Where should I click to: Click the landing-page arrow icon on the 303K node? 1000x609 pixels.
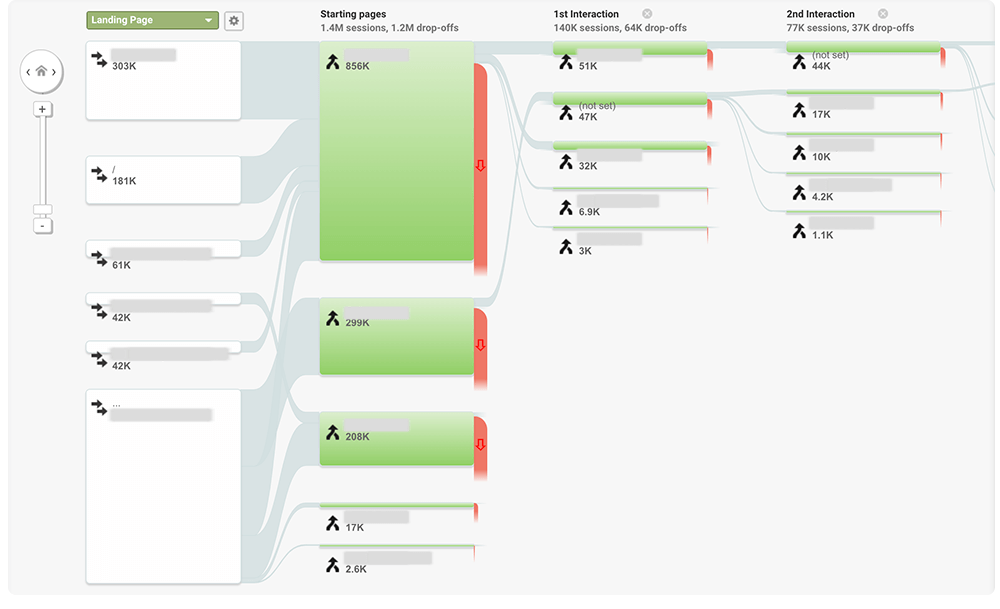pyautogui.click(x=98, y=60)
